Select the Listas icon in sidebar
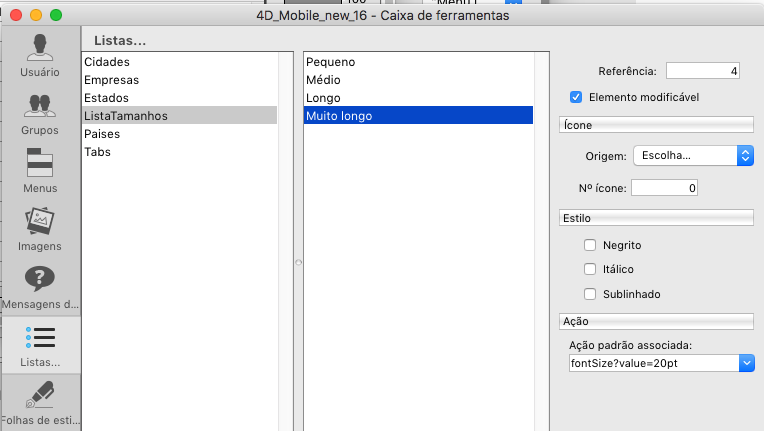Viewport: 764px width, 431px height. pos(40,338)
